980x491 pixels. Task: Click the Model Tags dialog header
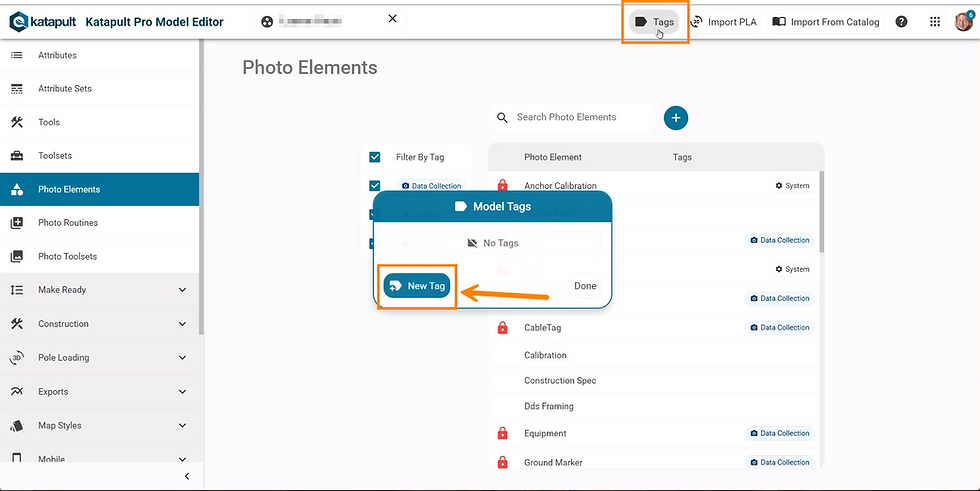tap(492, 206)
